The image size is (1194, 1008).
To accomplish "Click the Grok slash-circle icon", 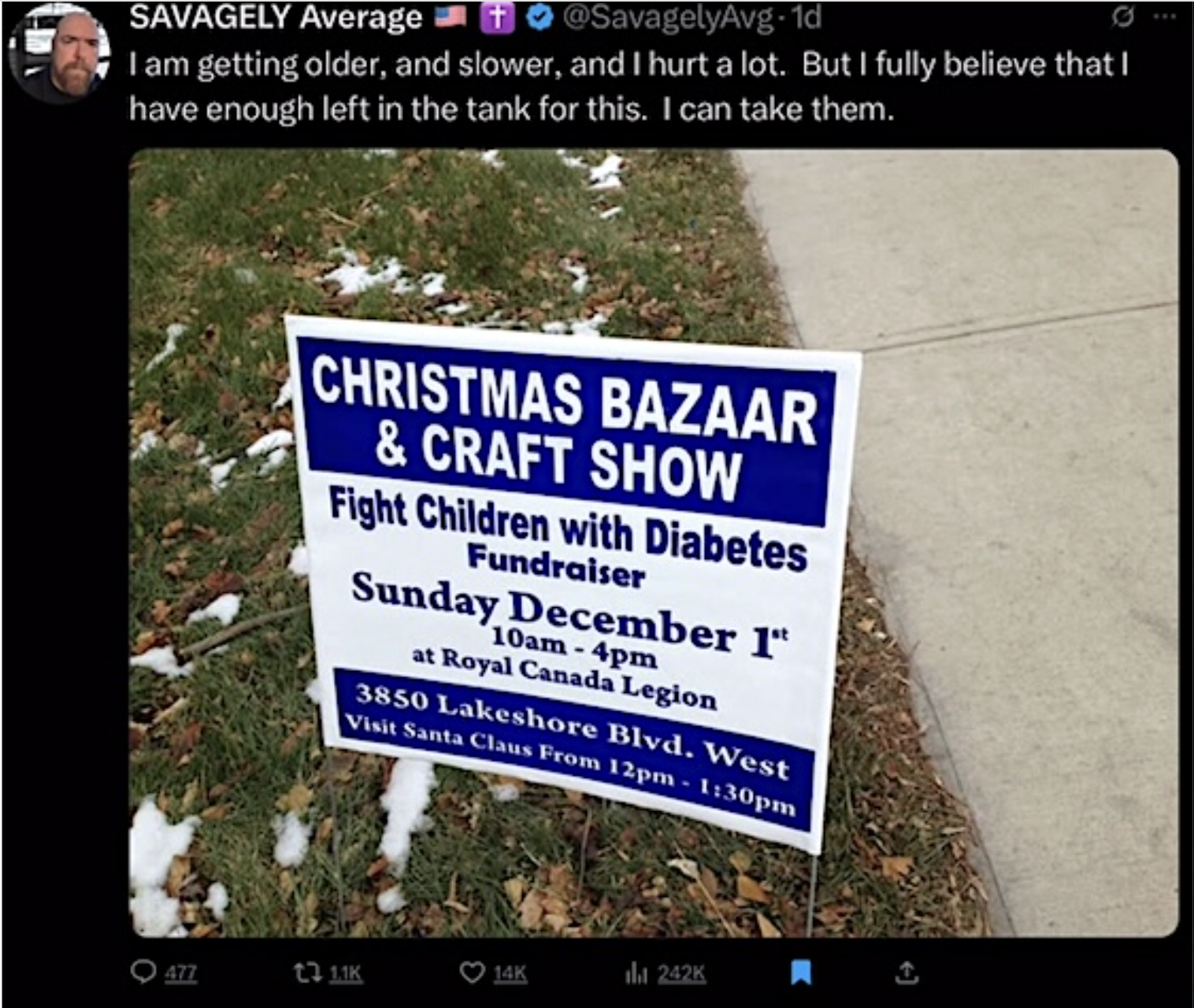I will [1122, 18].
